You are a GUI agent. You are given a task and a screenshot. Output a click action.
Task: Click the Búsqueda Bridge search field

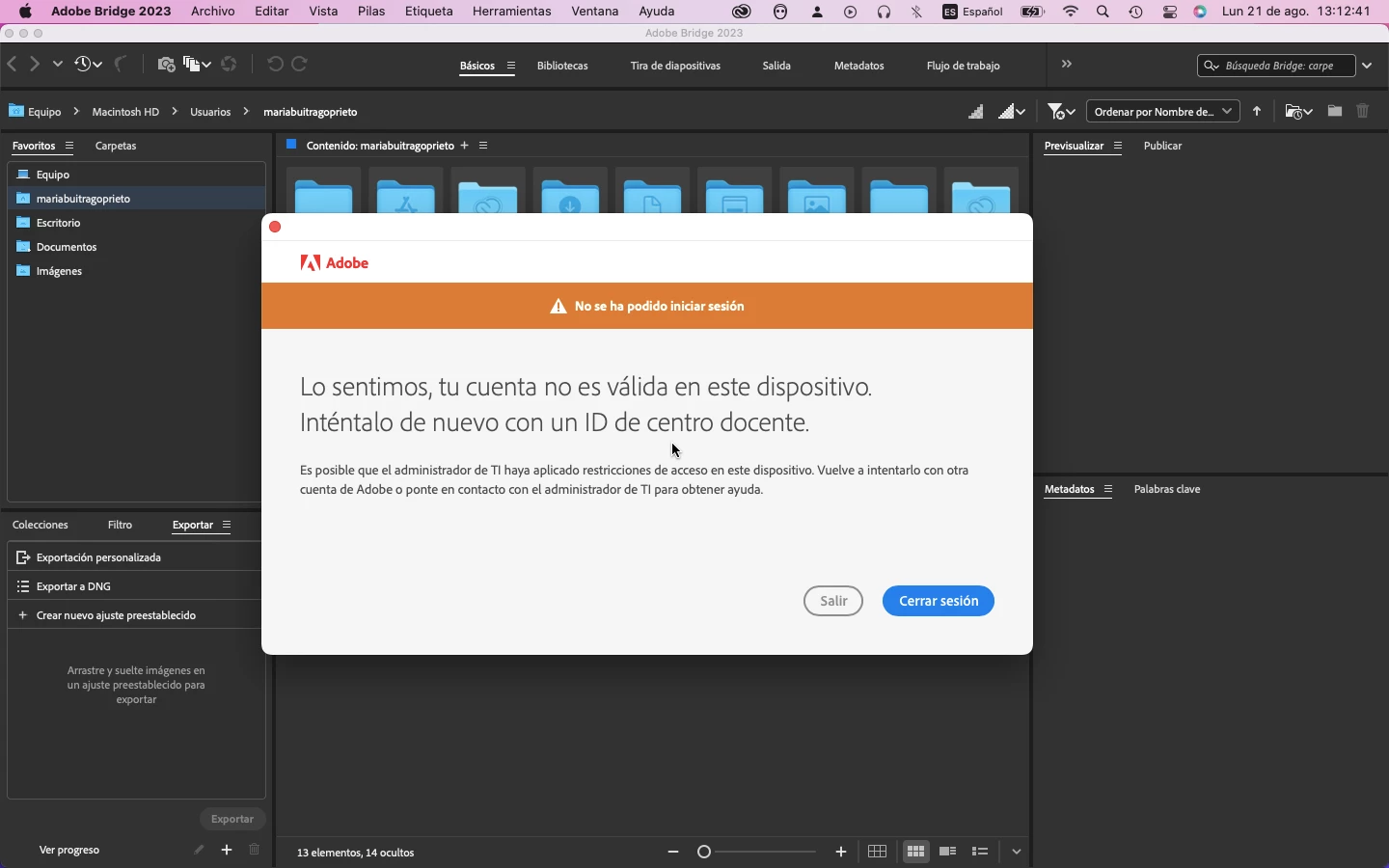tap(1278, 66)
